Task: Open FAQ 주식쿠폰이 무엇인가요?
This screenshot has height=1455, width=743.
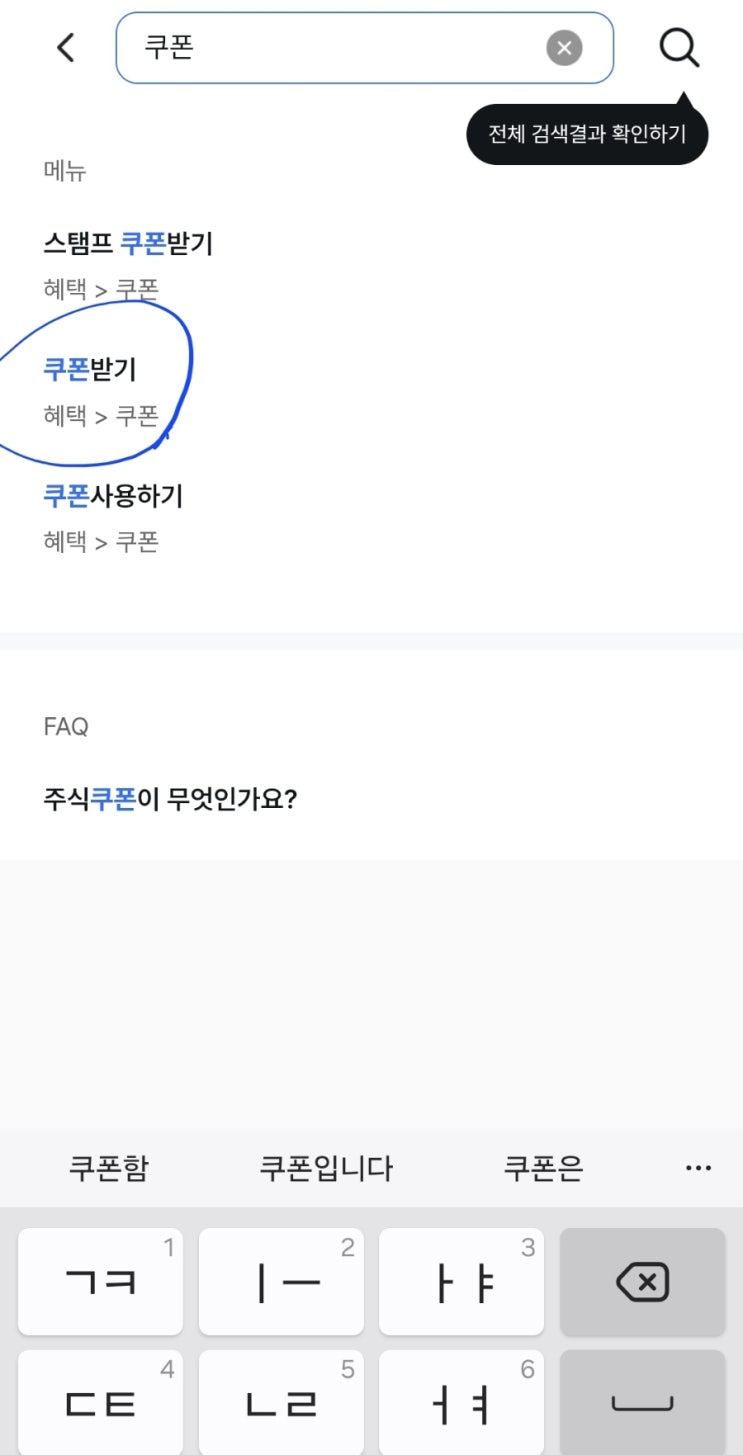Action: (170, 799)
